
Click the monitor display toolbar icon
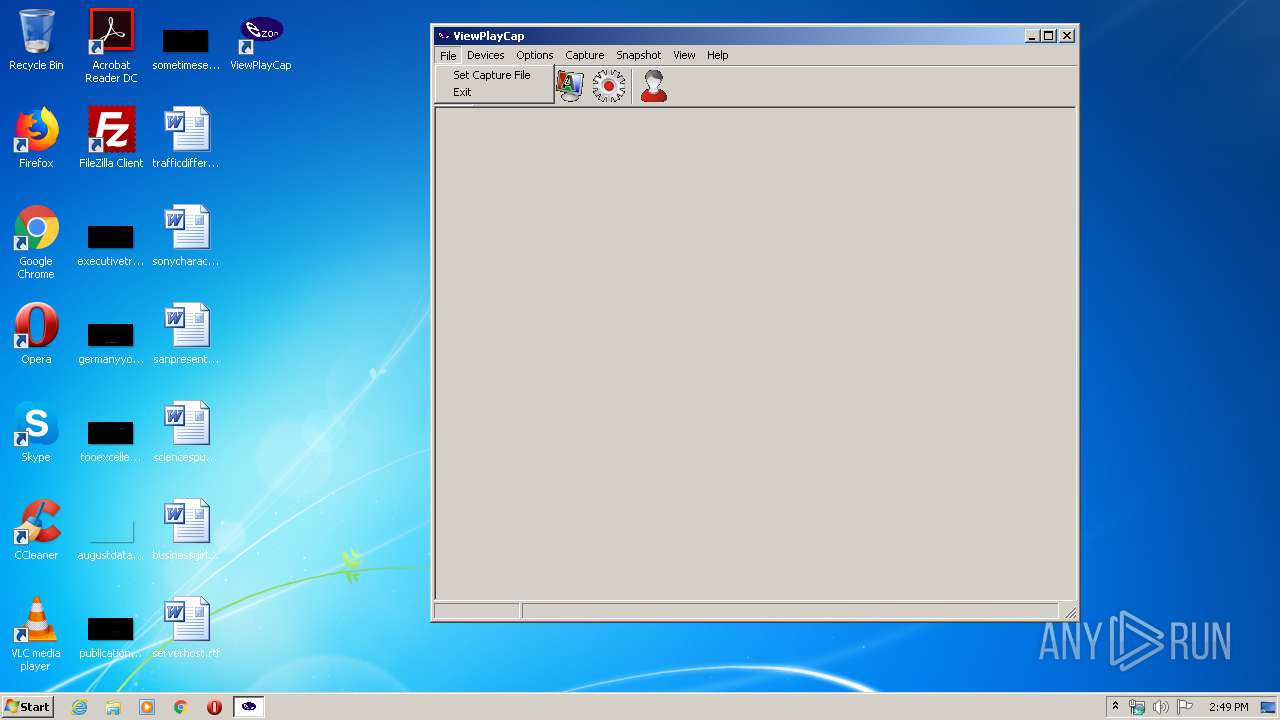point(569,86)
